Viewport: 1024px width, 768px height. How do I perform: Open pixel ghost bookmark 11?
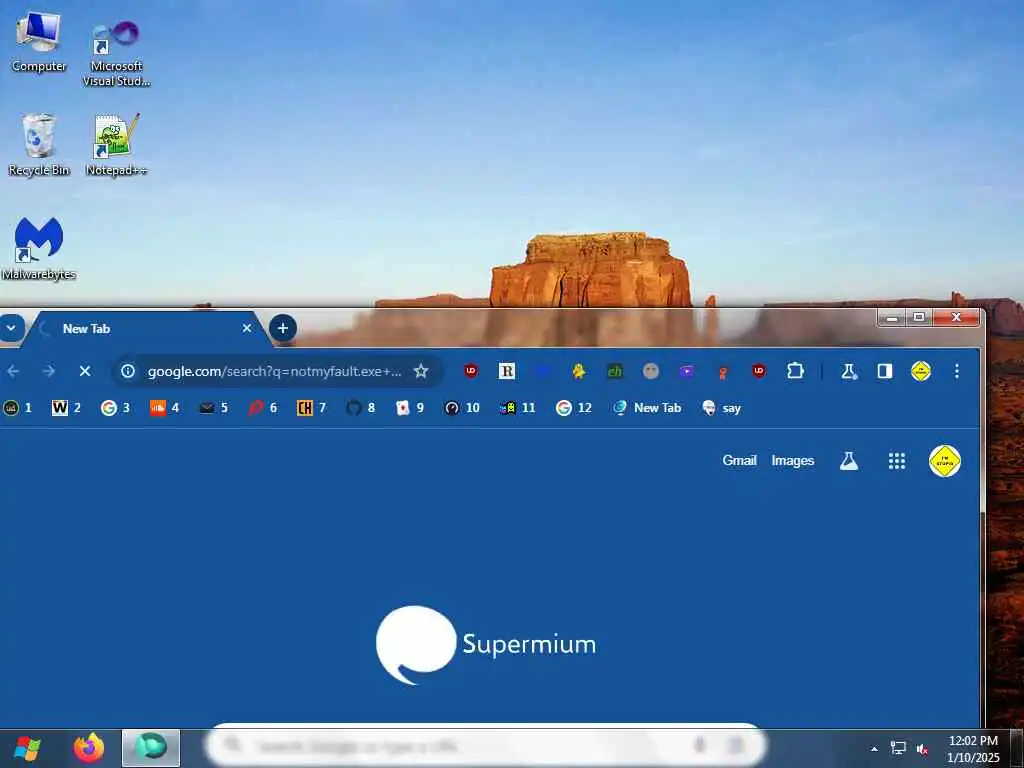[x=517, y=408]
